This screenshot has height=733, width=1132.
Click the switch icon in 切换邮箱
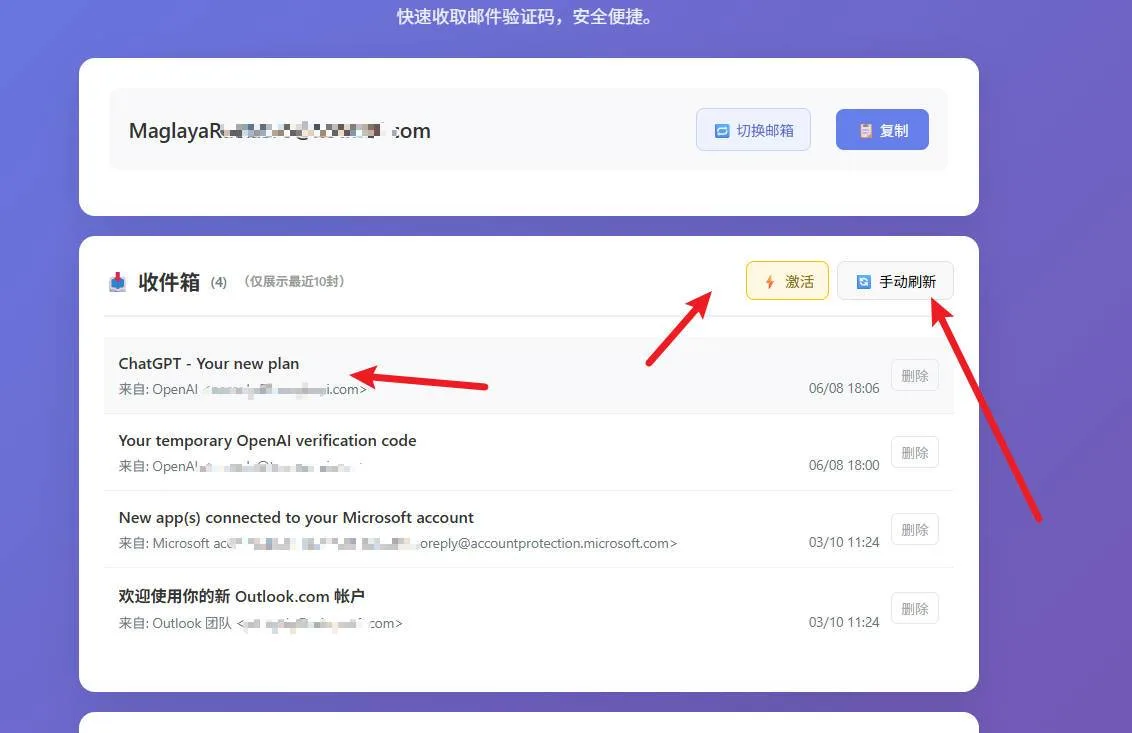[x=722, y=131]
